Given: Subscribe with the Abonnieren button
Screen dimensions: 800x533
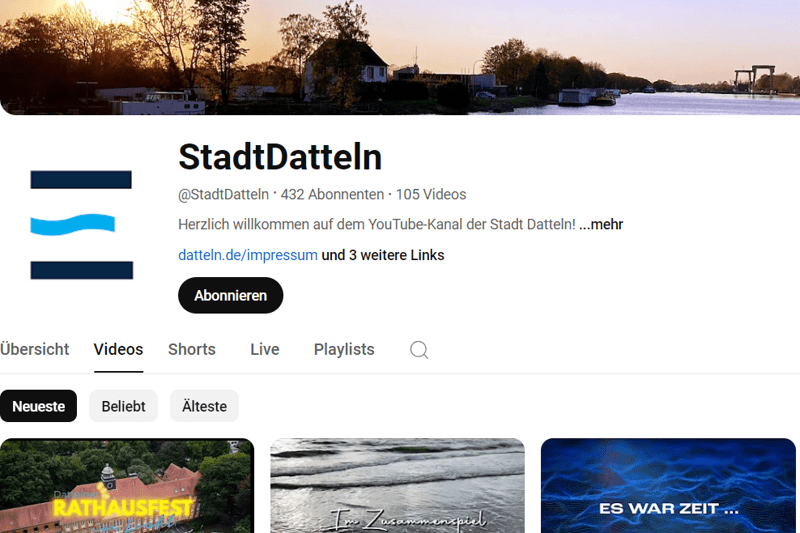Looking at the screenshot, I should coord(231,295).
